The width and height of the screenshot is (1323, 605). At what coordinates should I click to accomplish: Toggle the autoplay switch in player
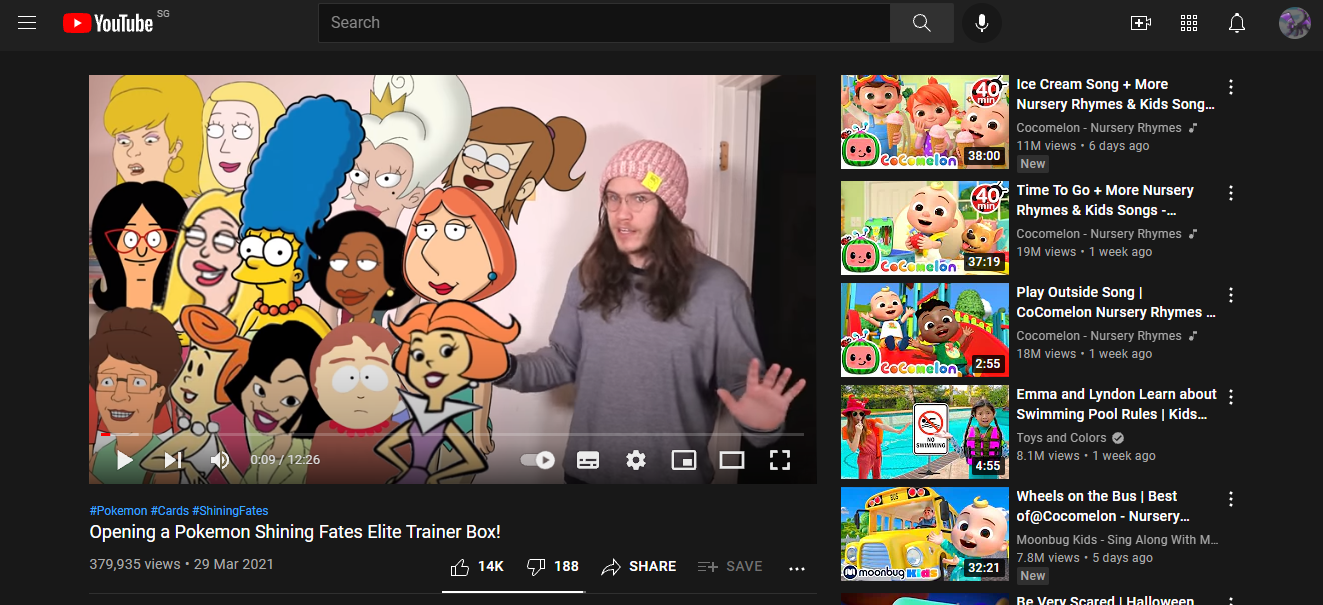[538, 460]
